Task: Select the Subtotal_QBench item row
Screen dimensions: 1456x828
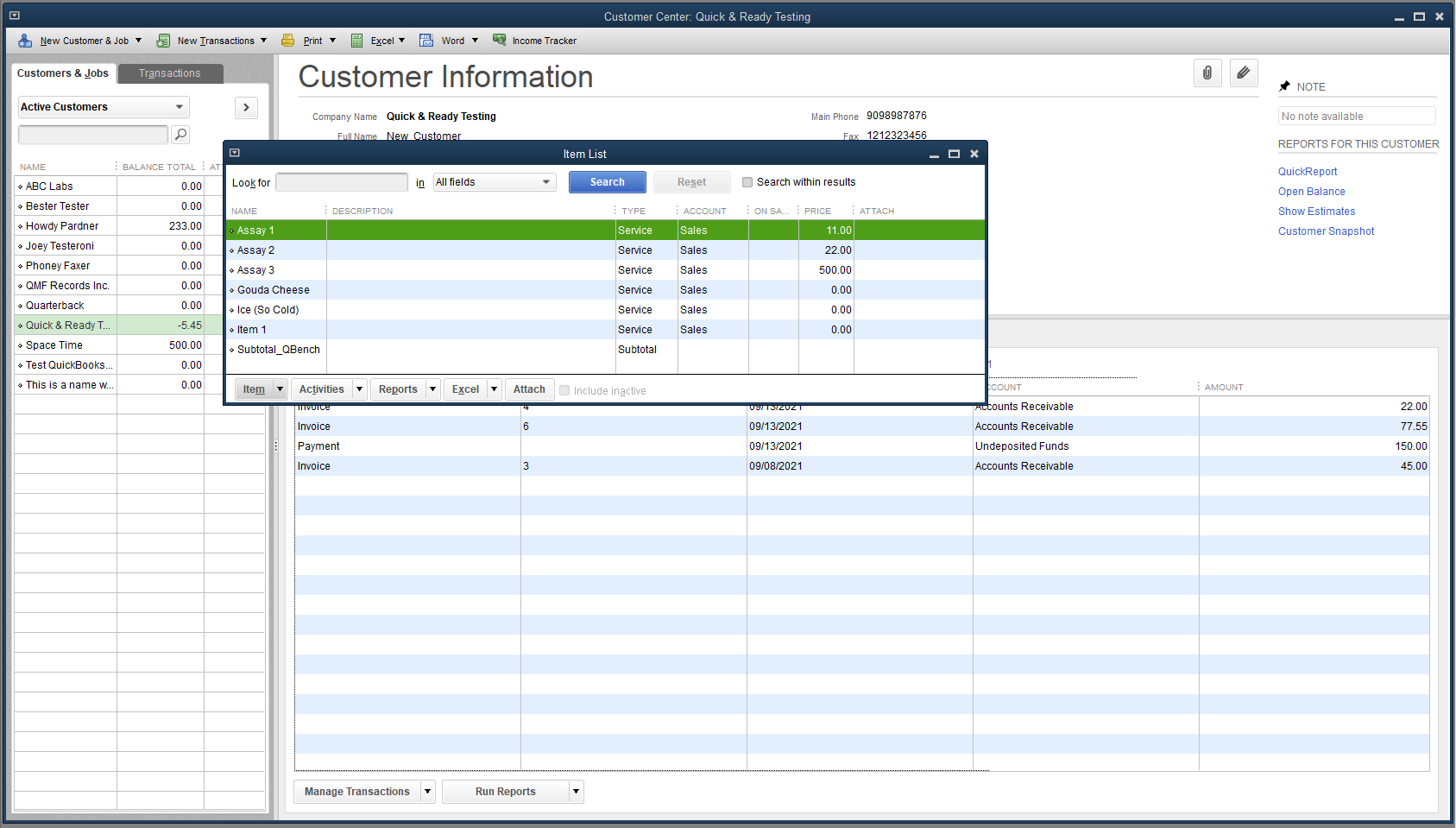Action: (x=606, y=350)
